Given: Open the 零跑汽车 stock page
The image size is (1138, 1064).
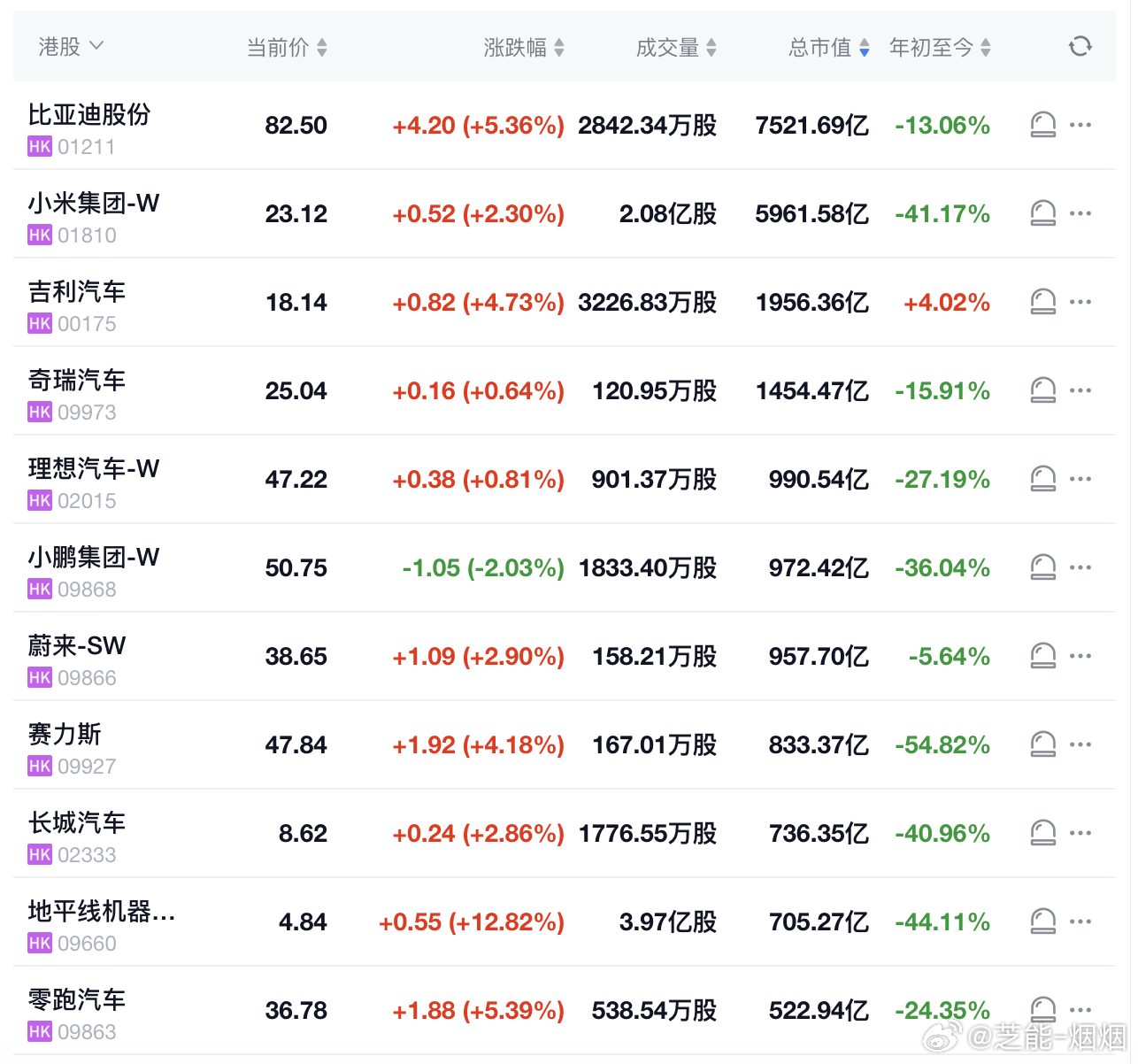Looking at the screenshot, I should click(77, 999).
